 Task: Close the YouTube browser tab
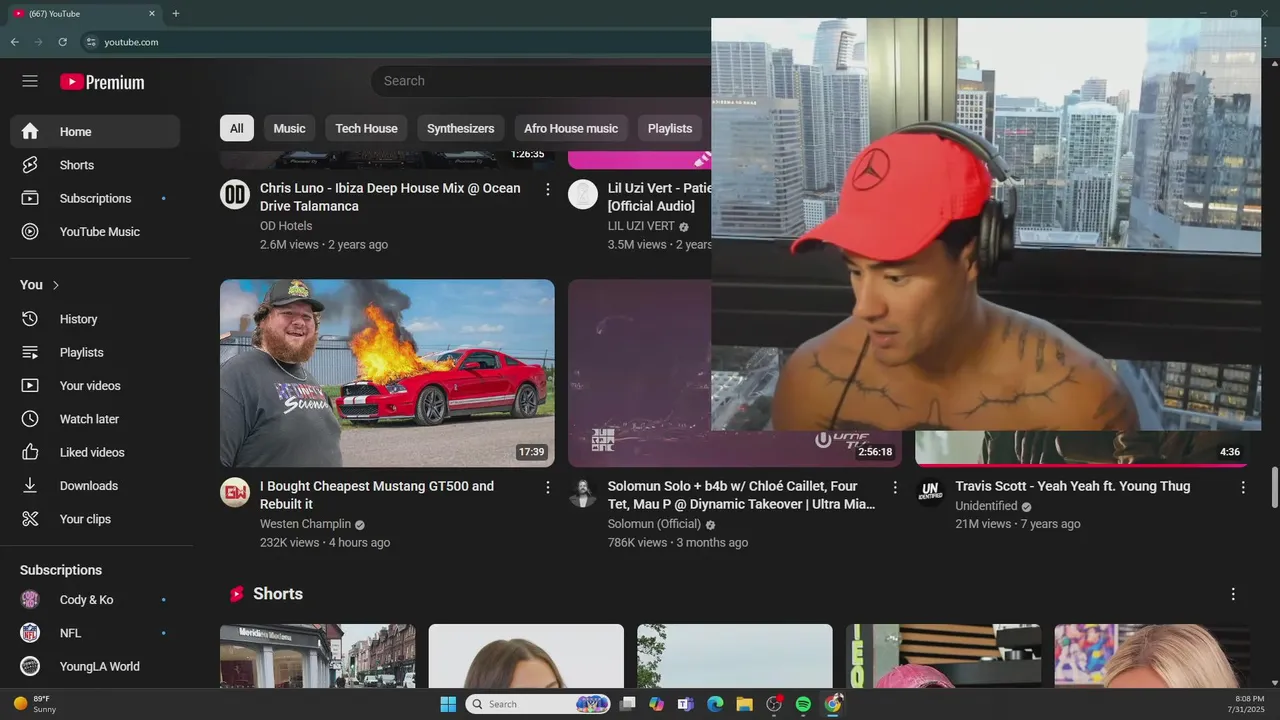tap(152, 14)
